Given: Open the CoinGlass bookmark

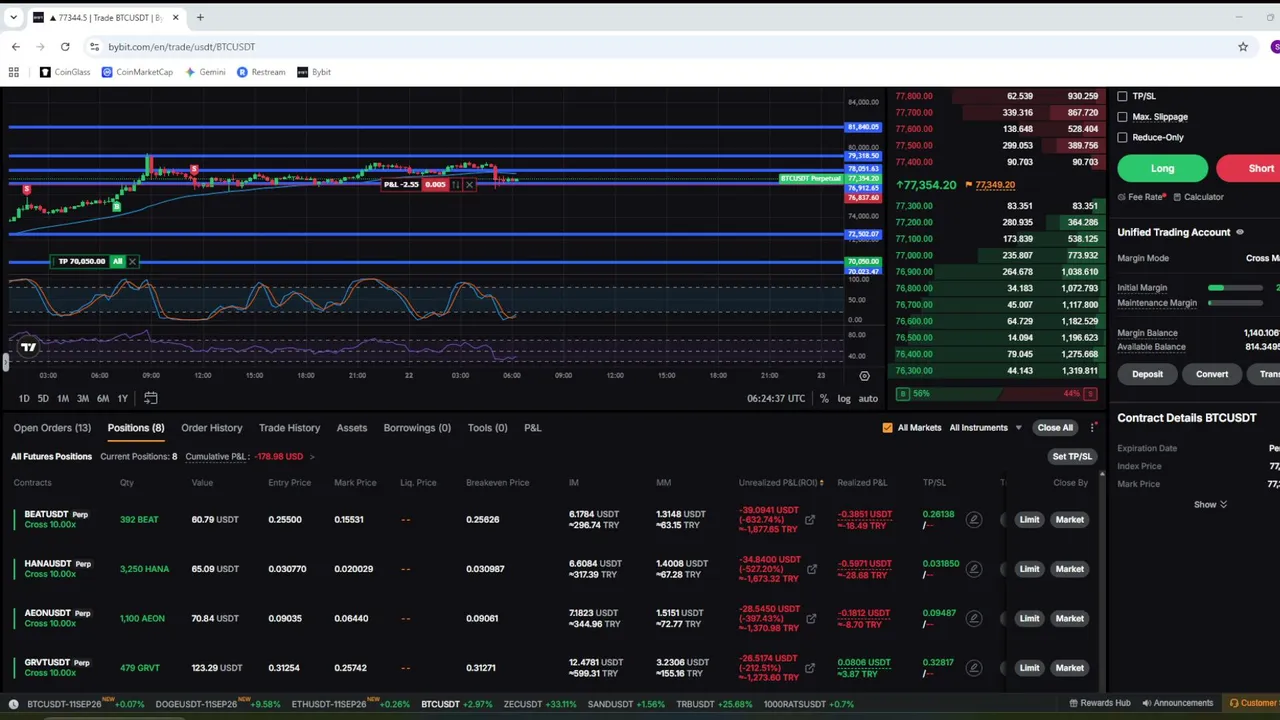Looking at the screenshot, I should (65, 72).
